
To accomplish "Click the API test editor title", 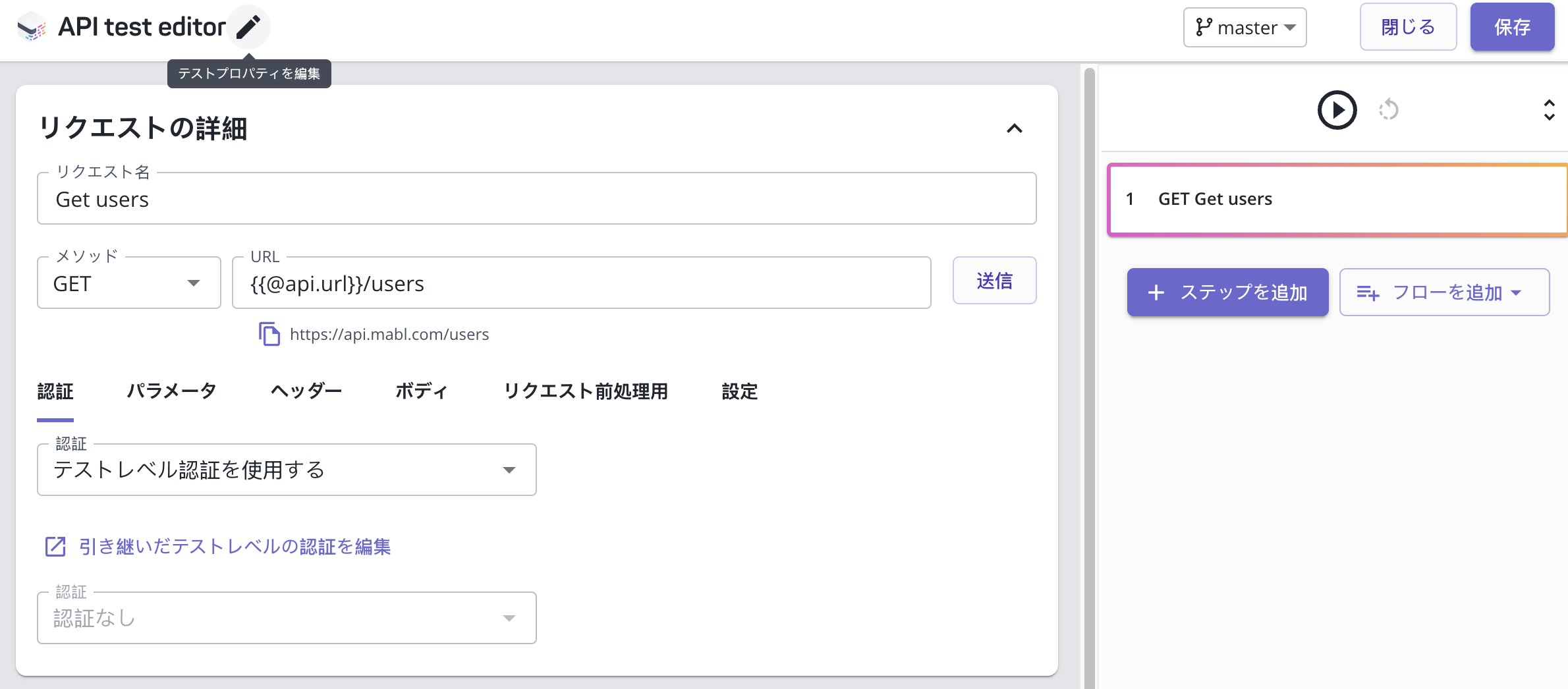I will [142, 27].
